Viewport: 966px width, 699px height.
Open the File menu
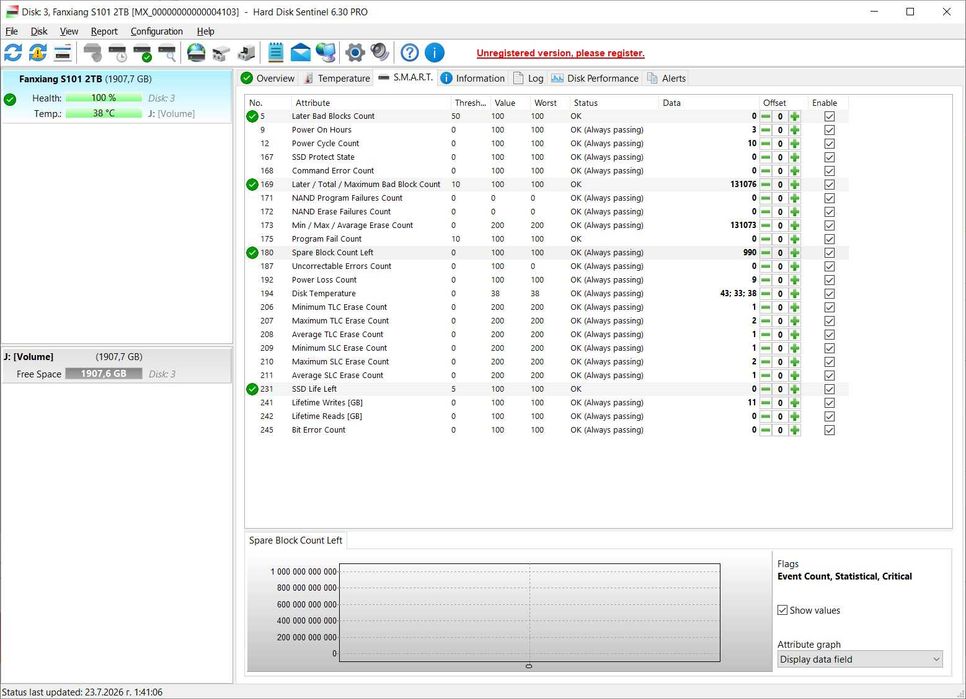point(12,31)
